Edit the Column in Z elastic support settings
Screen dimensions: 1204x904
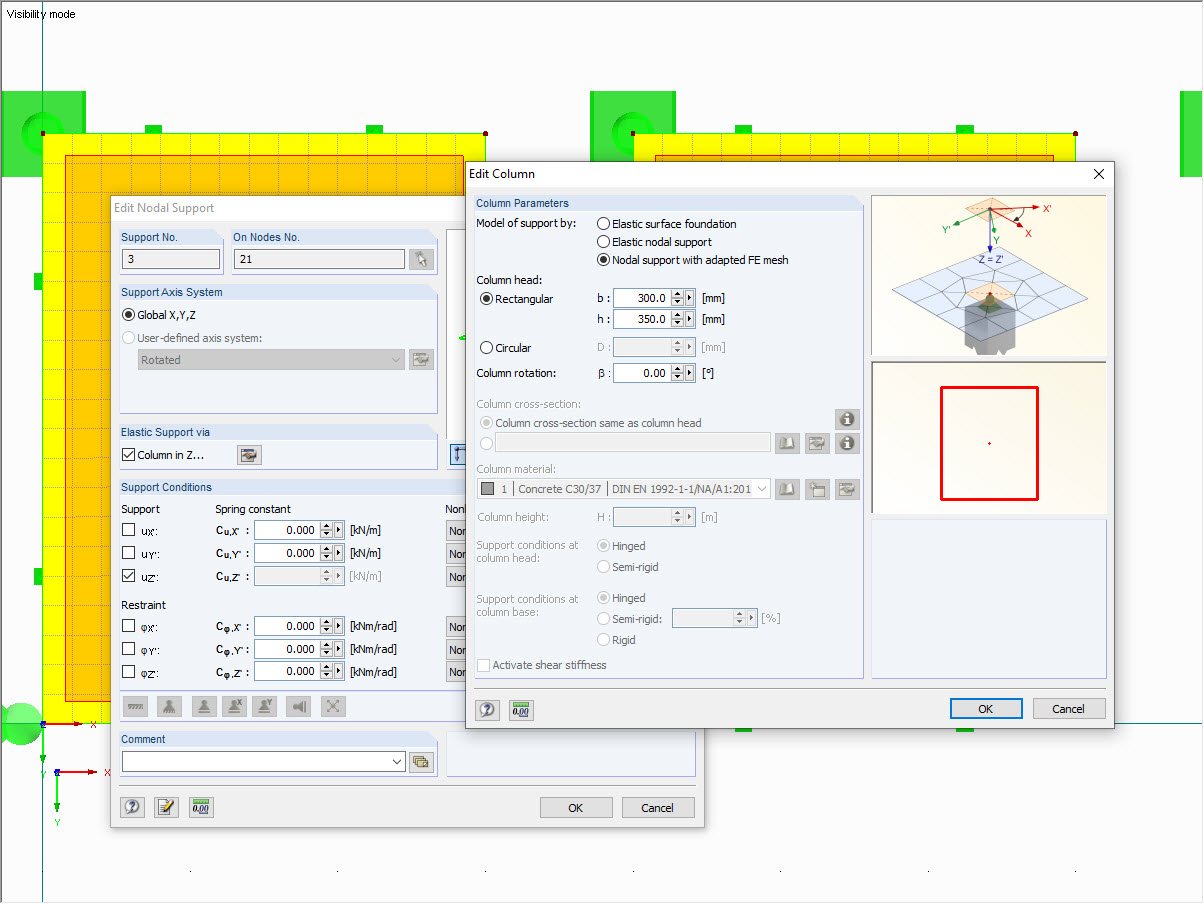coord(249,454)
